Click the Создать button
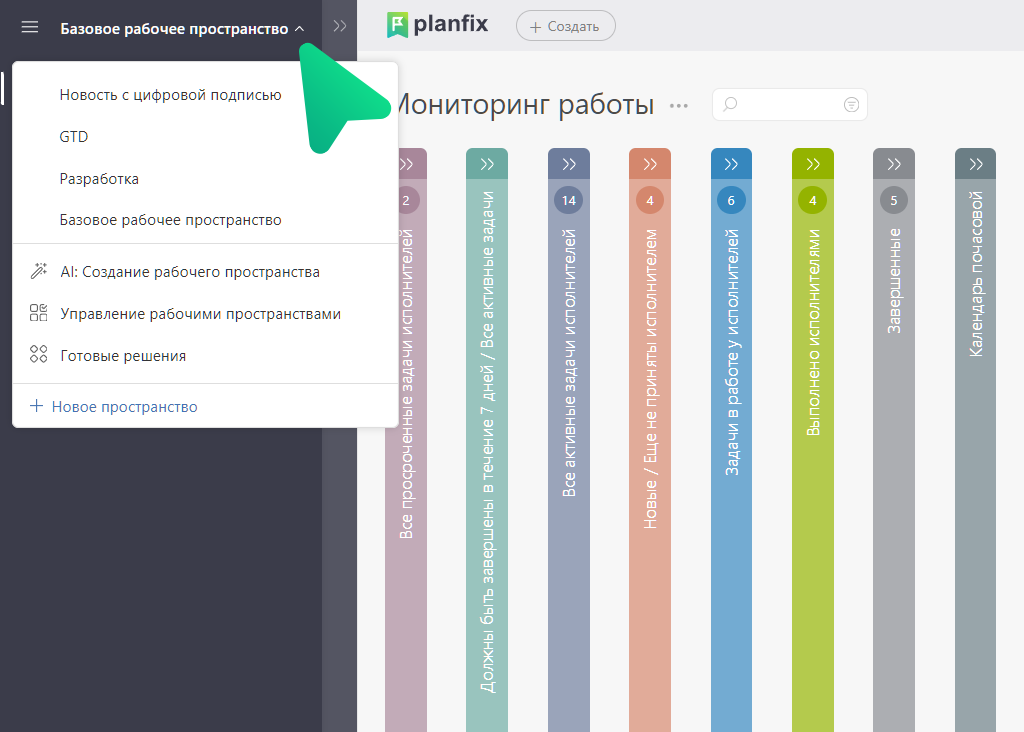1024x732 pixels. (x=566, y=26)
